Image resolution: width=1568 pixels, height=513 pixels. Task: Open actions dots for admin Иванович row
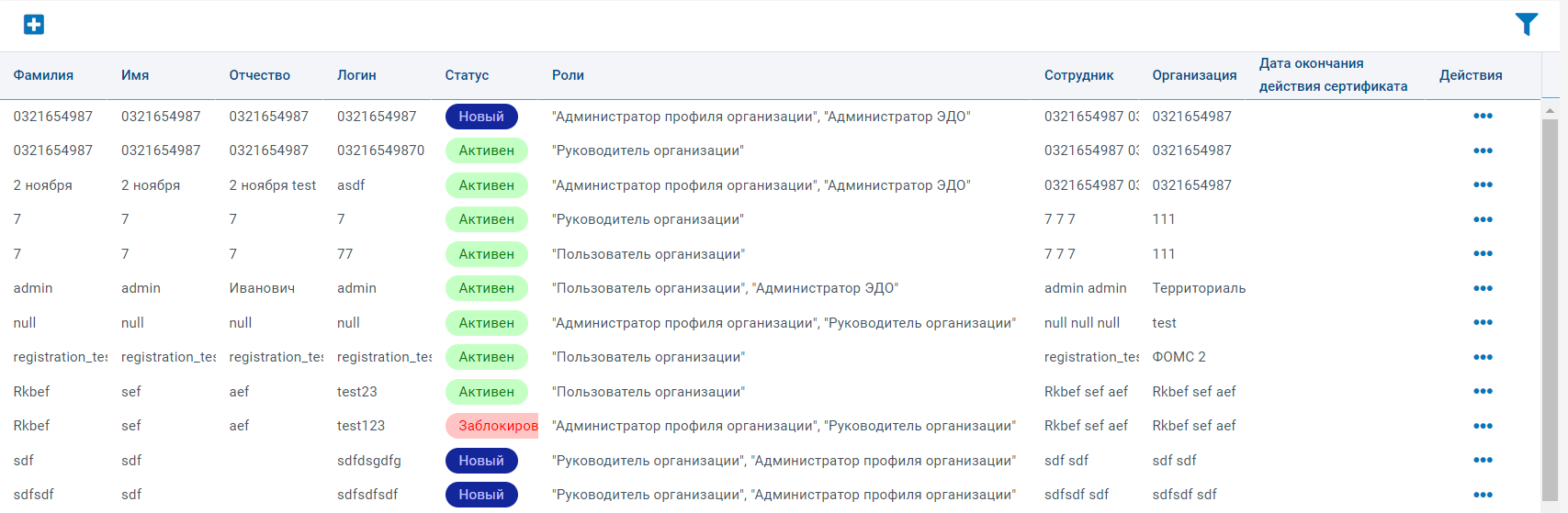click(1483, 288)
